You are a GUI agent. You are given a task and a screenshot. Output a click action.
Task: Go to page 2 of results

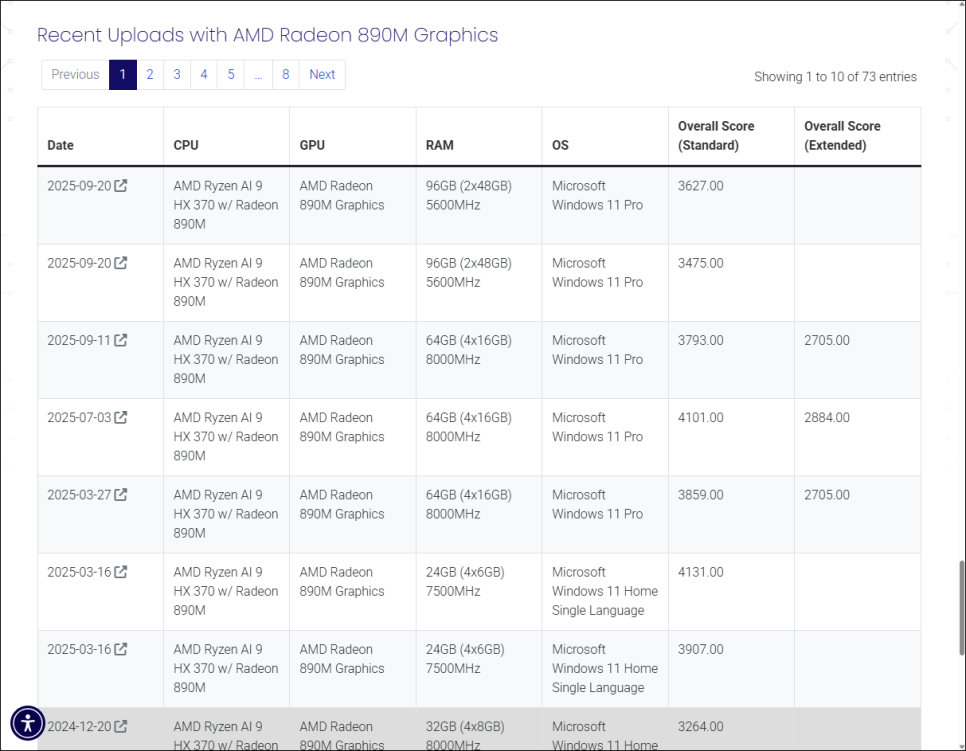(x=150, y=75)
